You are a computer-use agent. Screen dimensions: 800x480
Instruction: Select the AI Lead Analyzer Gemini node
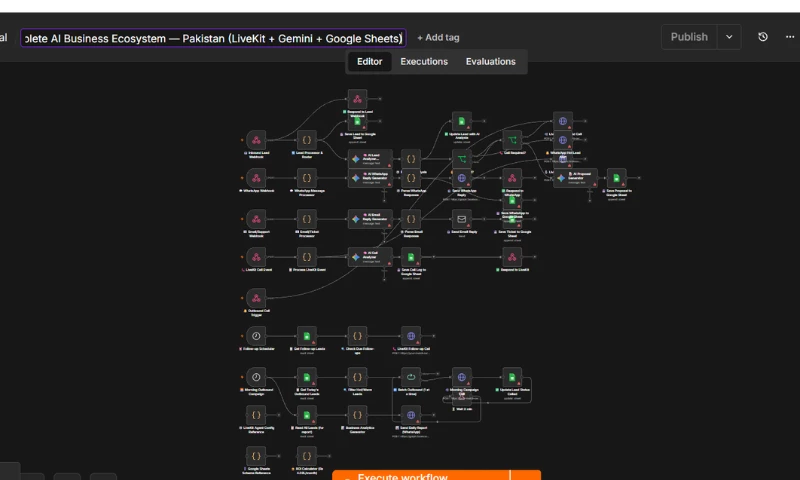tap(370, 159)
